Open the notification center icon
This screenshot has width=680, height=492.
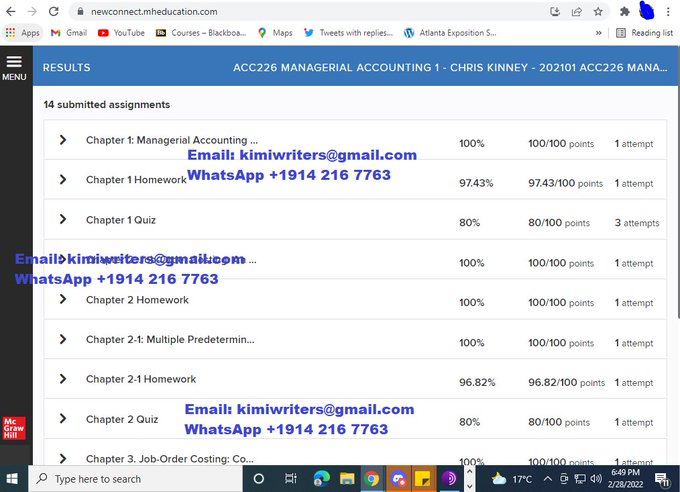tap(662, 479)
